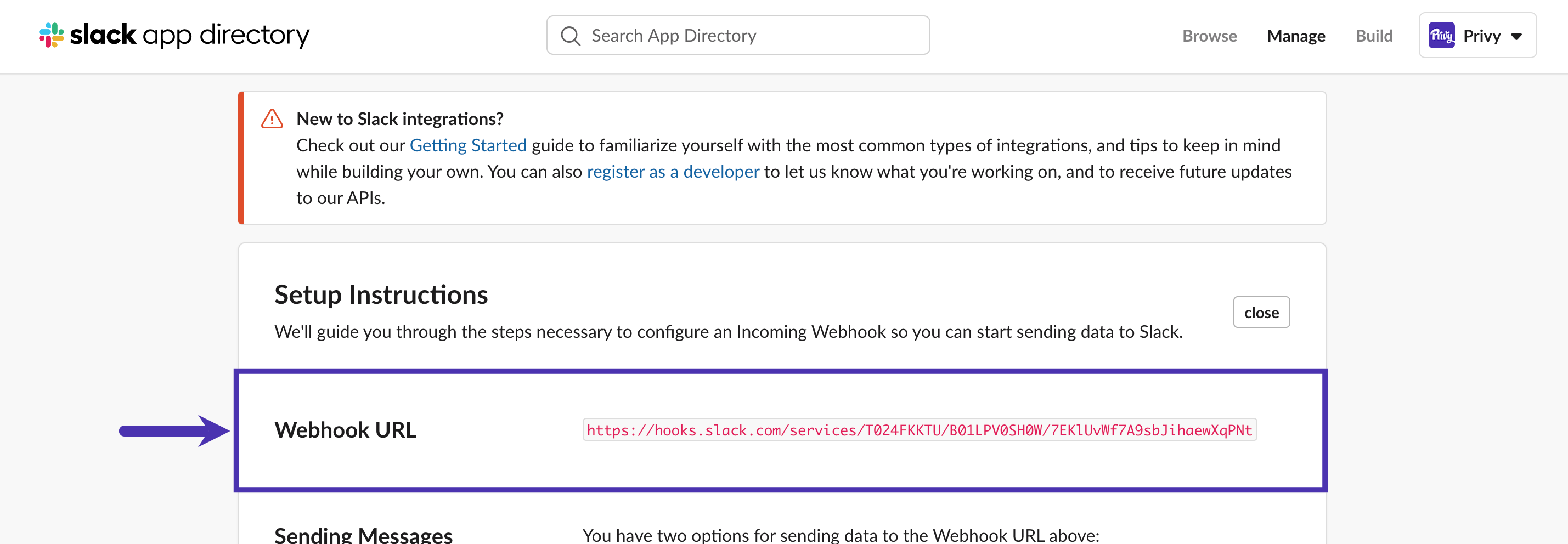Screen dimensions: 1568x544
Task: Click the New to Slack integrations heading
Action: (x=400, y=118)
